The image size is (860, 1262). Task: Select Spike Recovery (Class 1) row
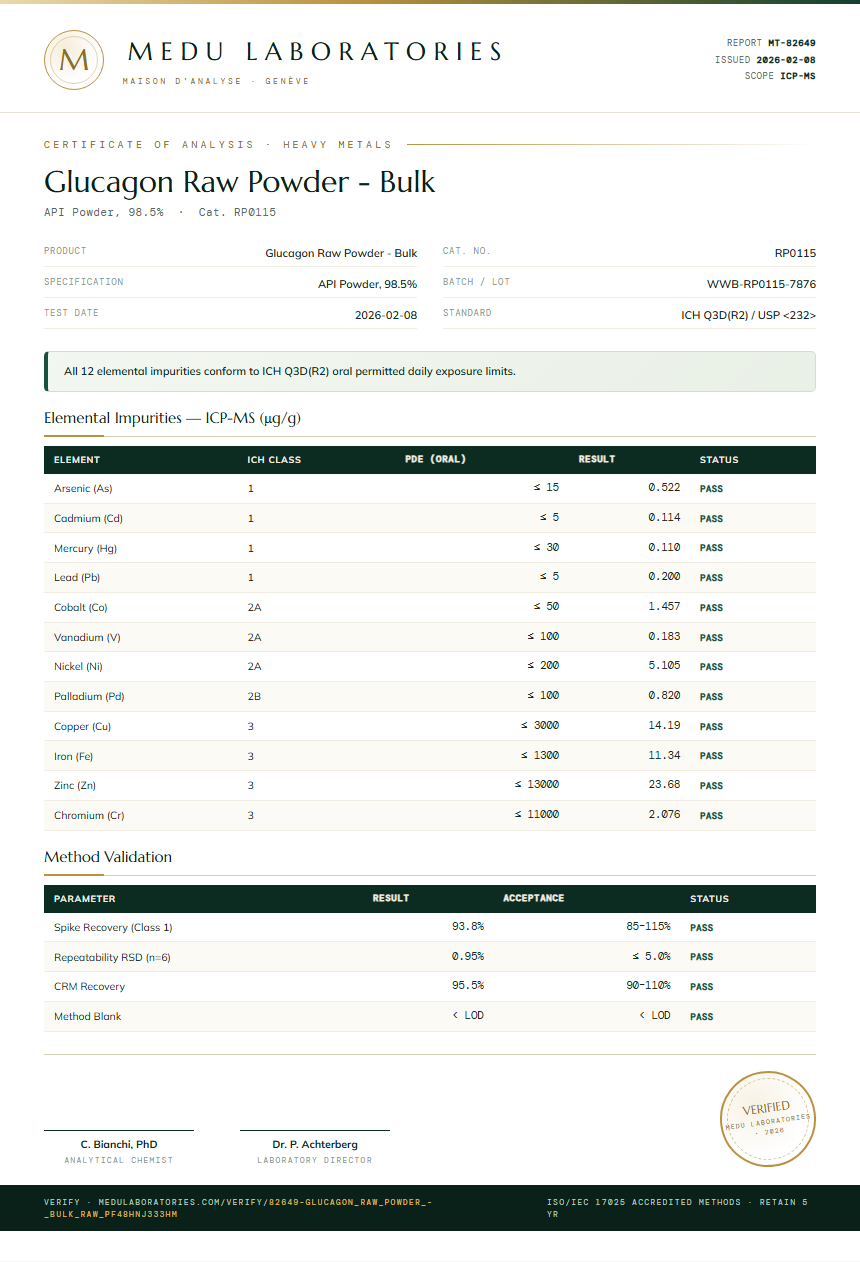(x=430, y=927)
